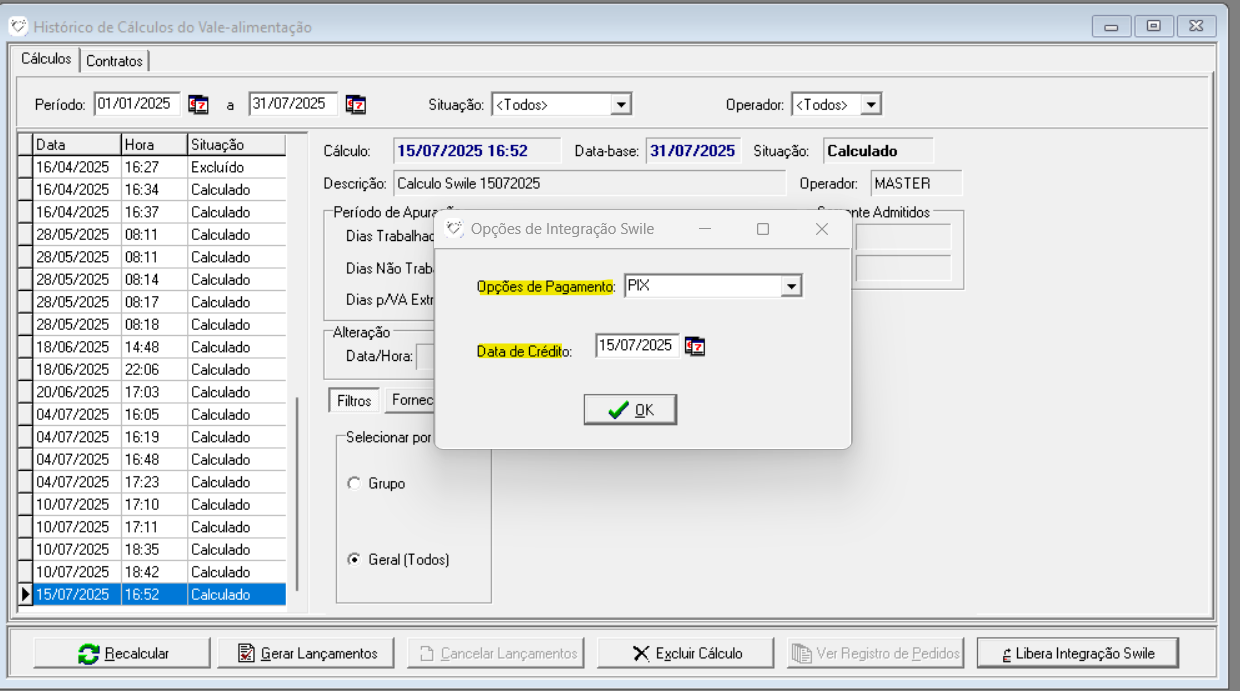1240x691 pixels.
Task: Select the Geral (Todos) radio option
Action: click(353, 560)
